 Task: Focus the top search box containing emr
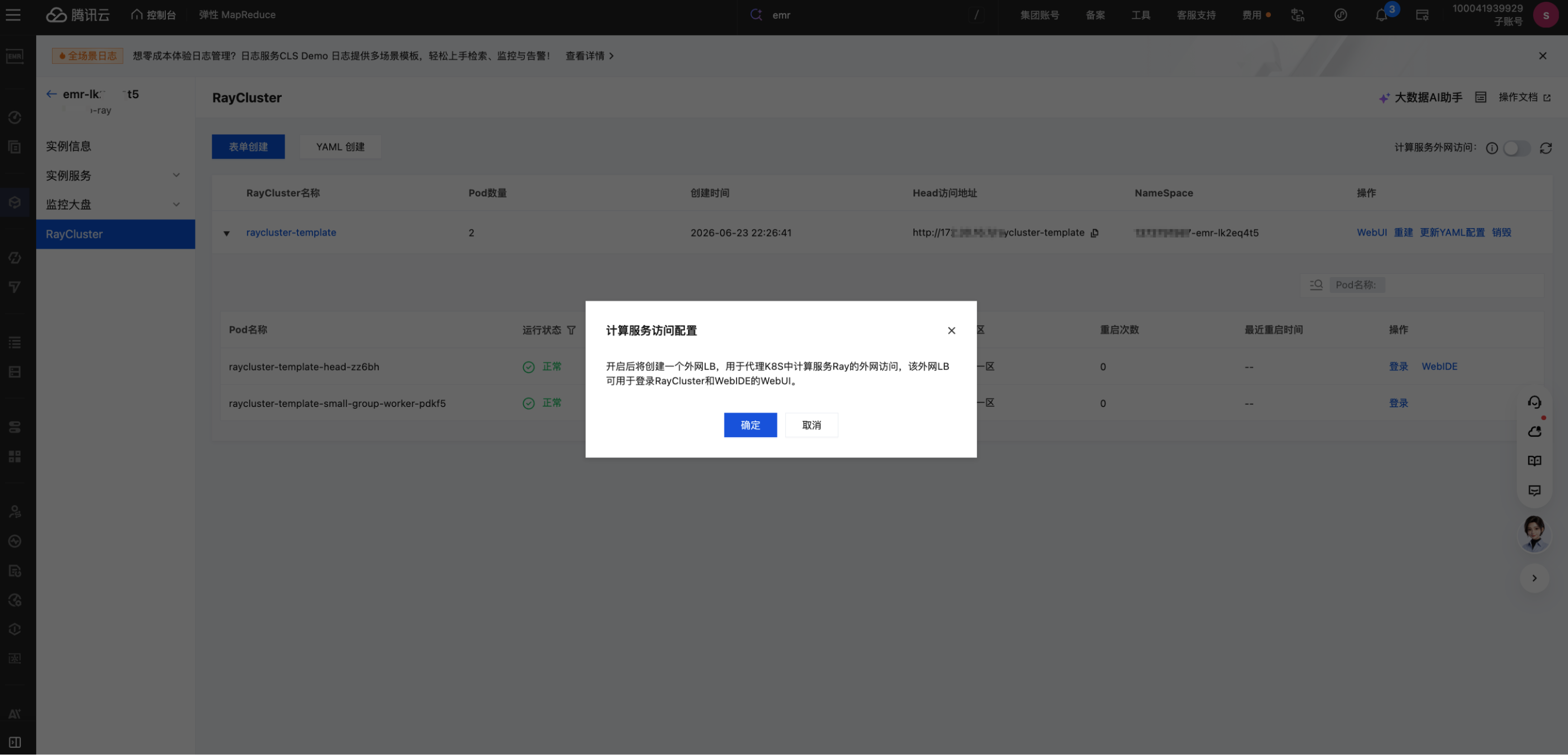[867, 14]
